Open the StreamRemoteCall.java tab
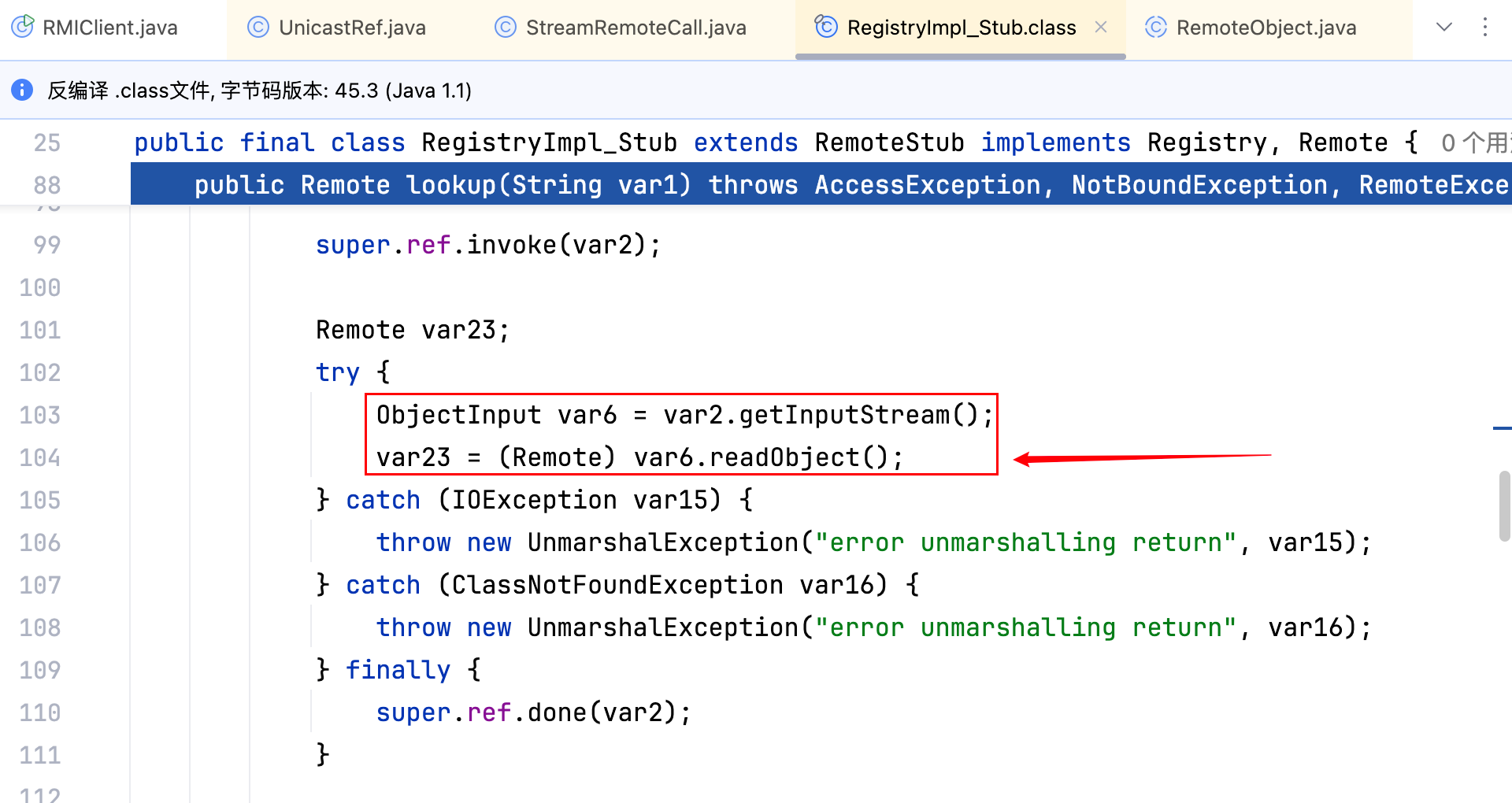1512x803 pixels. (636, 28)
